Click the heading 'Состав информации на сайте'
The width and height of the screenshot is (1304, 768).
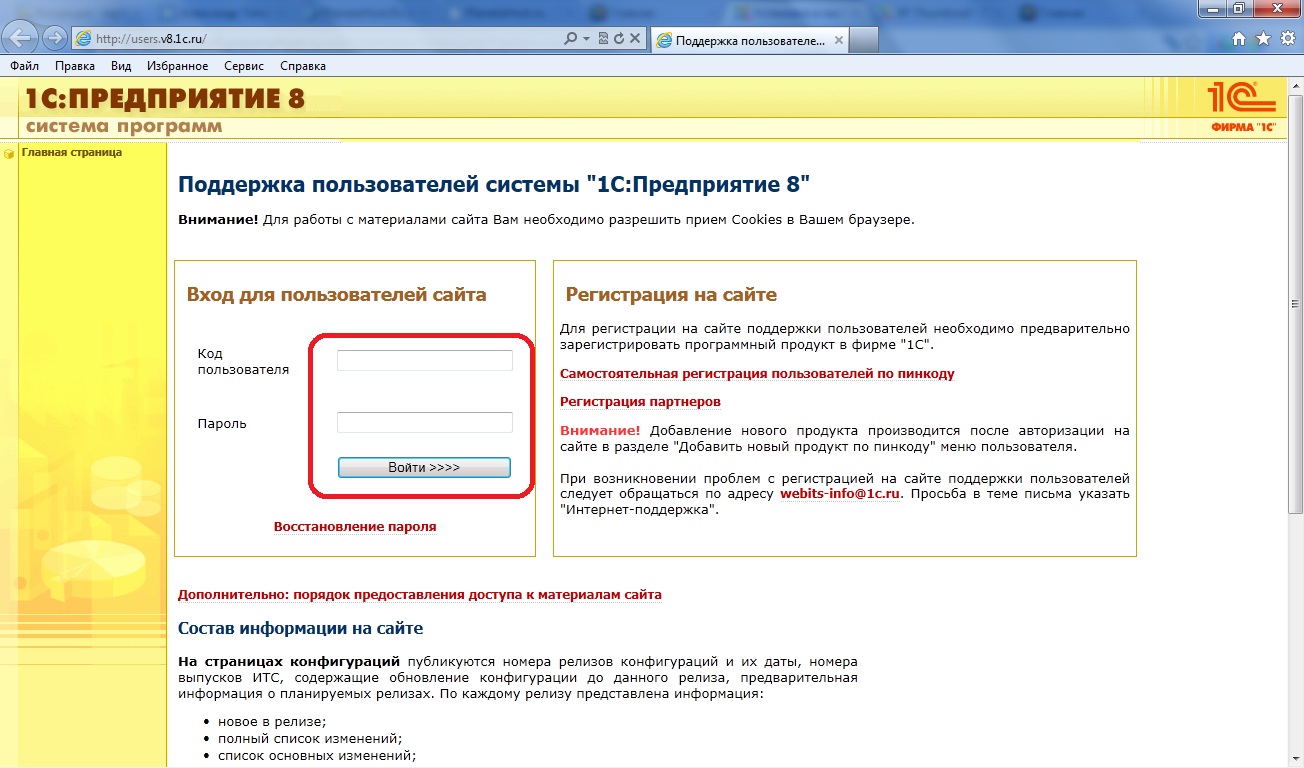point(300,628)
